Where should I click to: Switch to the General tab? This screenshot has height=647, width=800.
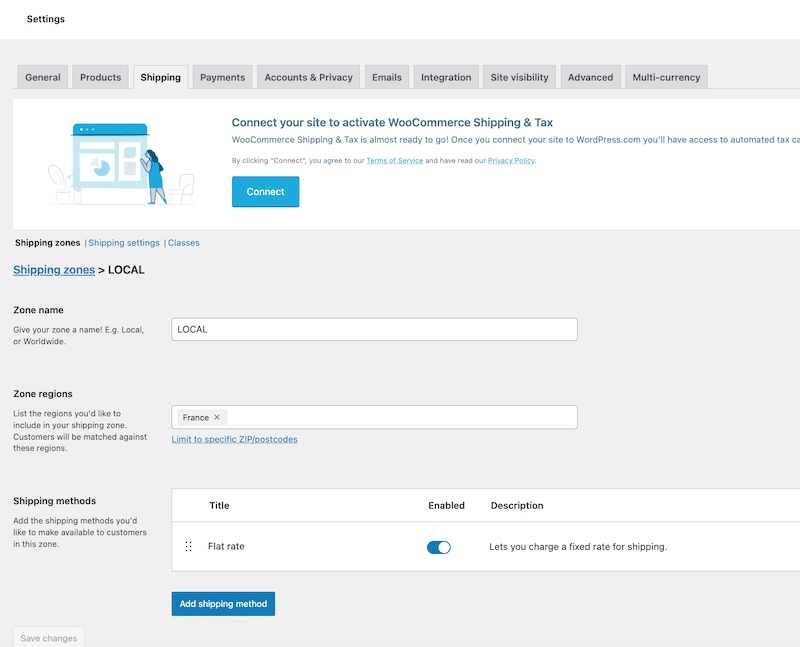pyautogui.click(x=42, y=76)
